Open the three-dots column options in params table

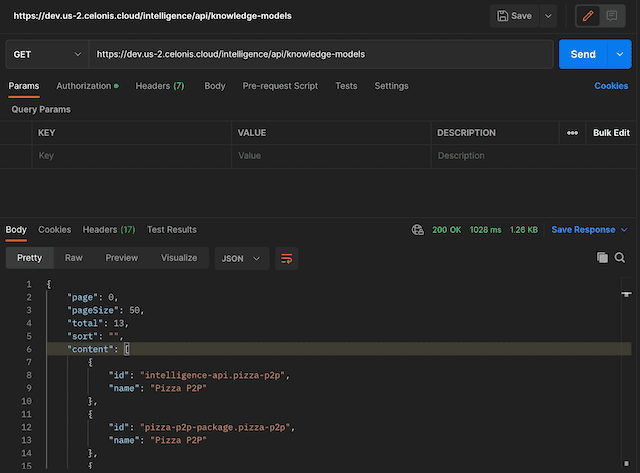572,133
